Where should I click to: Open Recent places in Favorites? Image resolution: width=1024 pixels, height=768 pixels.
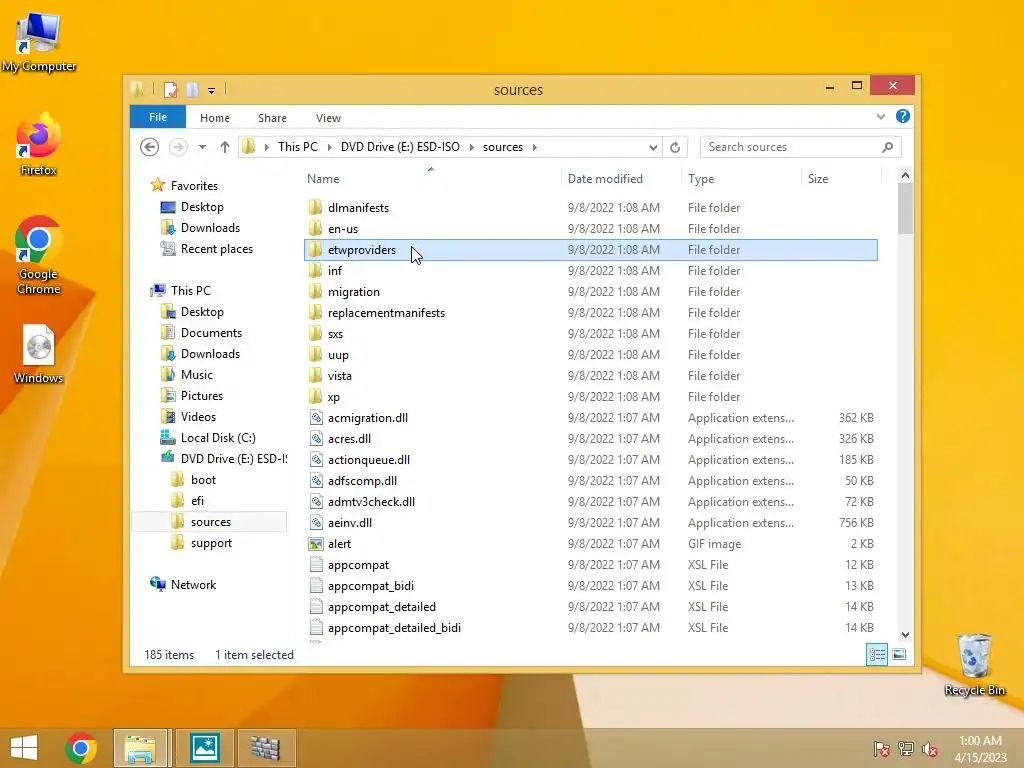click(x=216, y=249)
